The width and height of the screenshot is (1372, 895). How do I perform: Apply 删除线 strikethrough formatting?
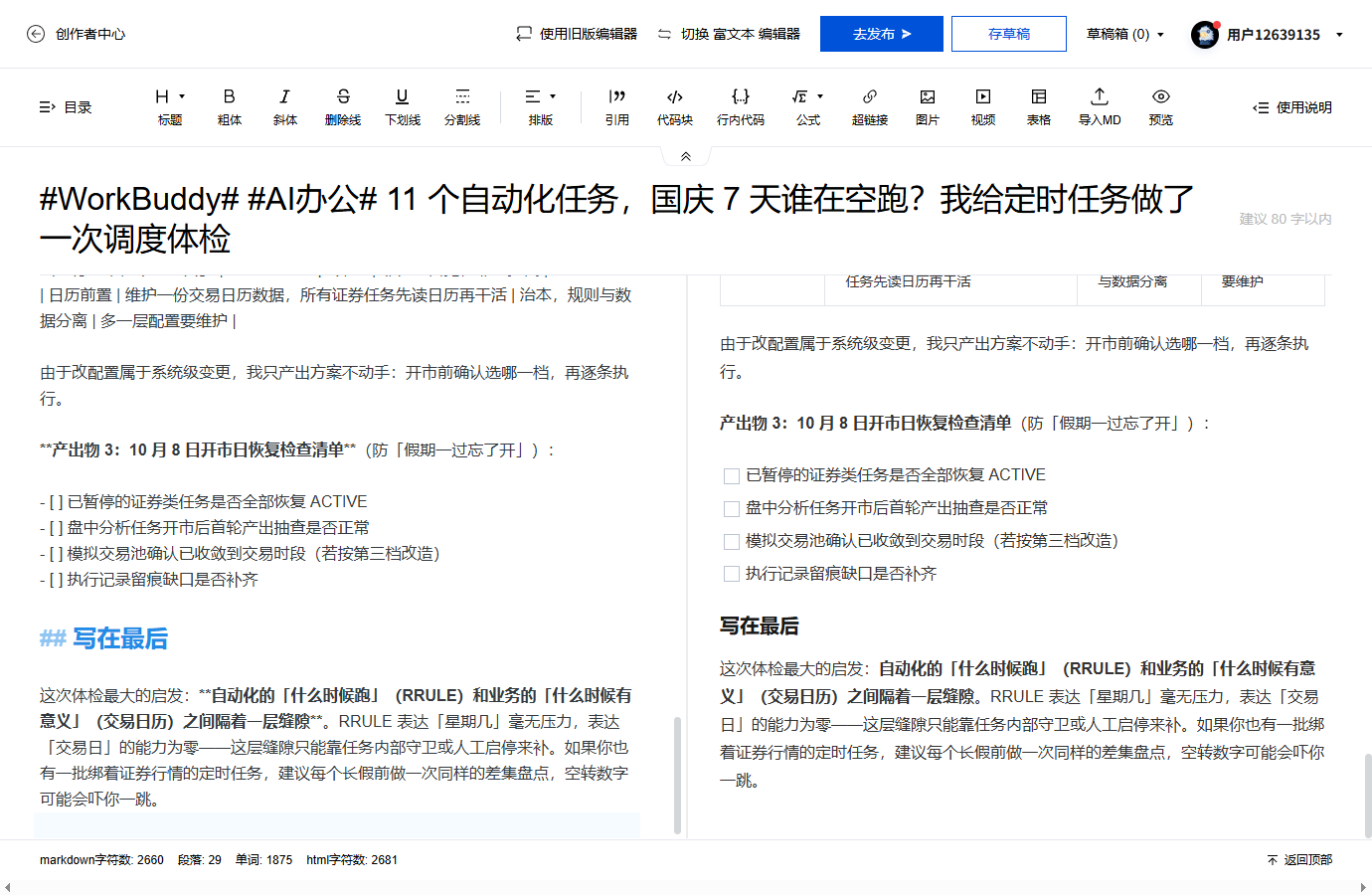pyautogui.click(x=343, y=106)
